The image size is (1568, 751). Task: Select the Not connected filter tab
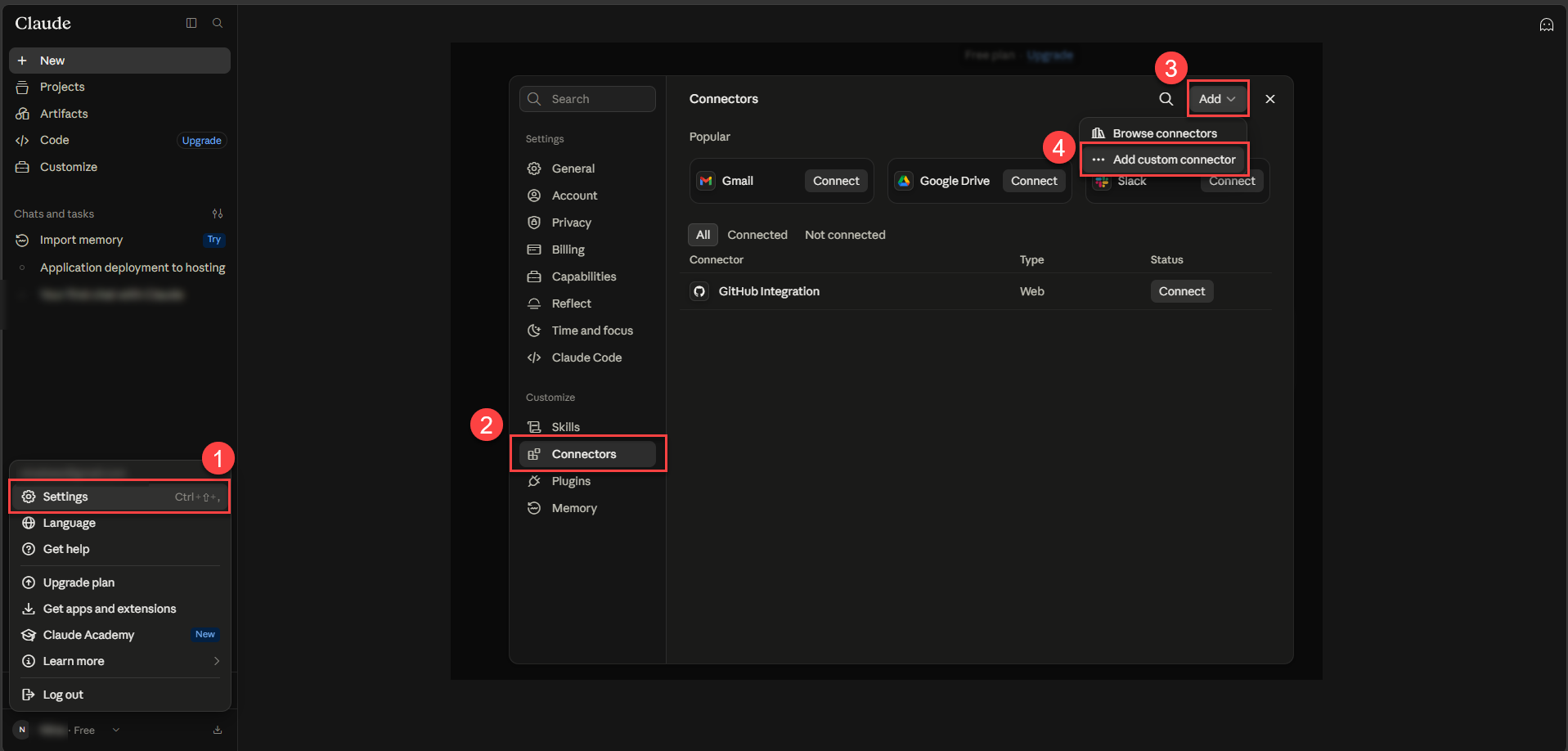(845, 235)
